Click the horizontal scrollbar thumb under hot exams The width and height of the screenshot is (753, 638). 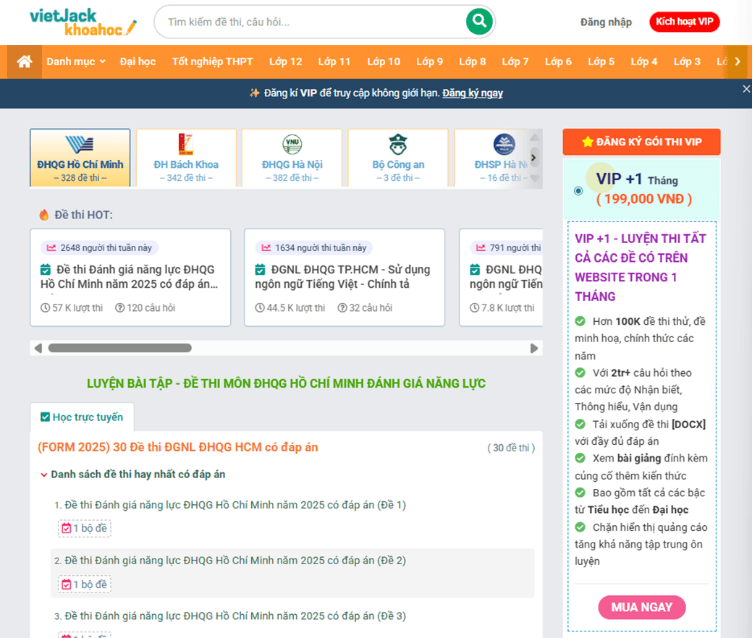120,348
